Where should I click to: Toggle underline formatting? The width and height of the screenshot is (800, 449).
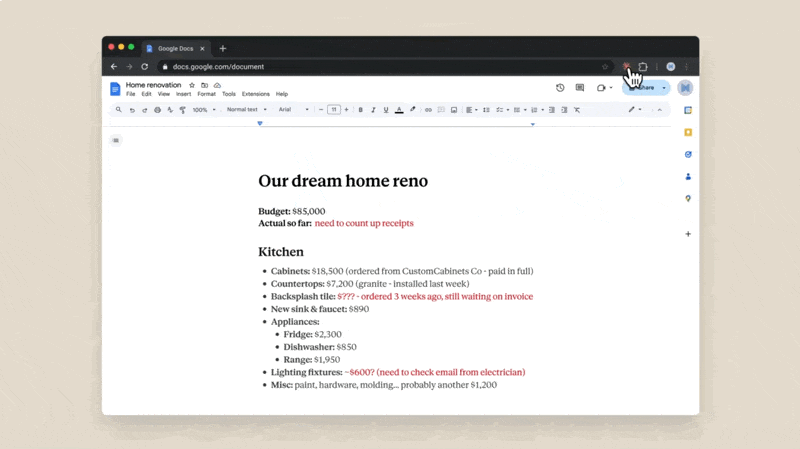386,110
